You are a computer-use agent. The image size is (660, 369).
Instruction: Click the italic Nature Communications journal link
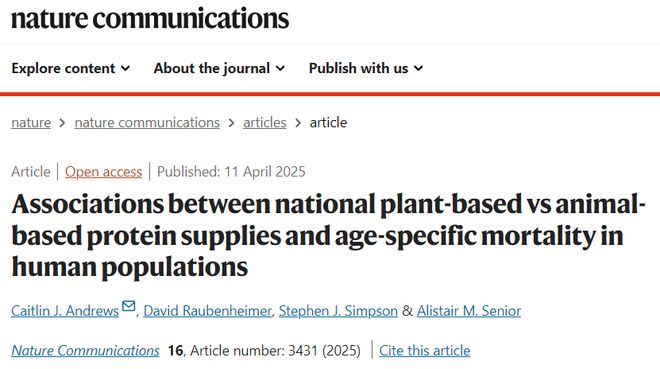[85, 350]
